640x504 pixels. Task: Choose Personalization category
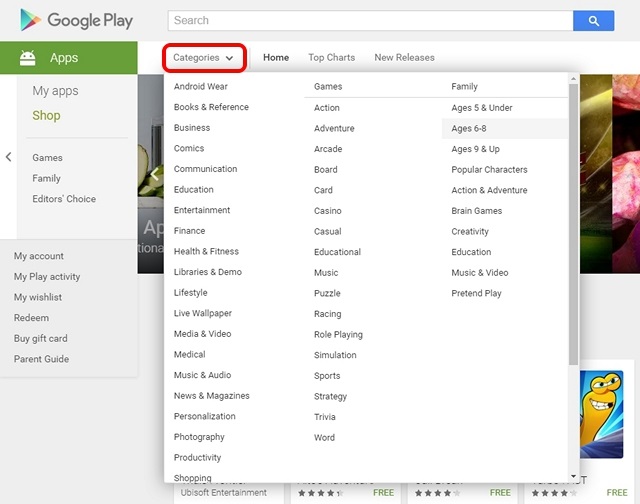(204, 416)
